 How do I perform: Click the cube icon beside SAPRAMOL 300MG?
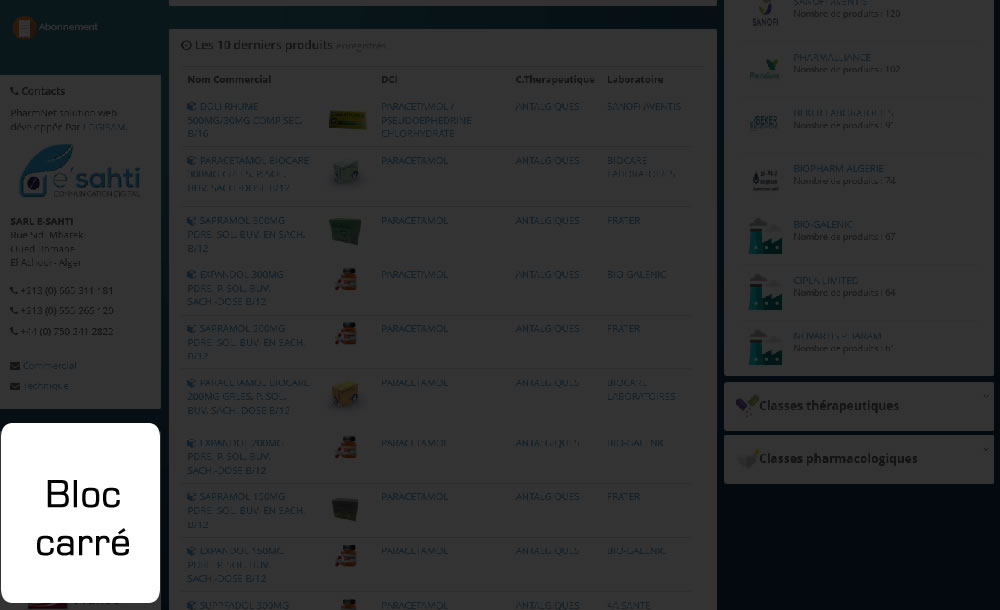pyautogui.click(x=191, y=221)
